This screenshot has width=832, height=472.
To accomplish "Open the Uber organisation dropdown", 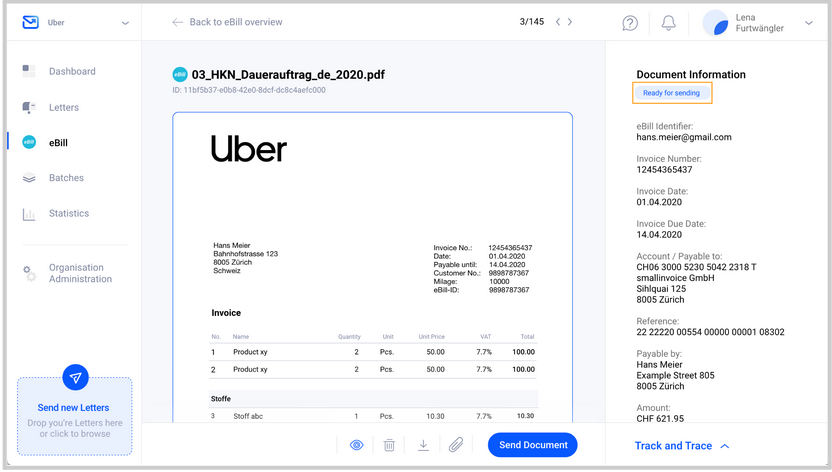I will pyautogui.click(x=125, y=23).
